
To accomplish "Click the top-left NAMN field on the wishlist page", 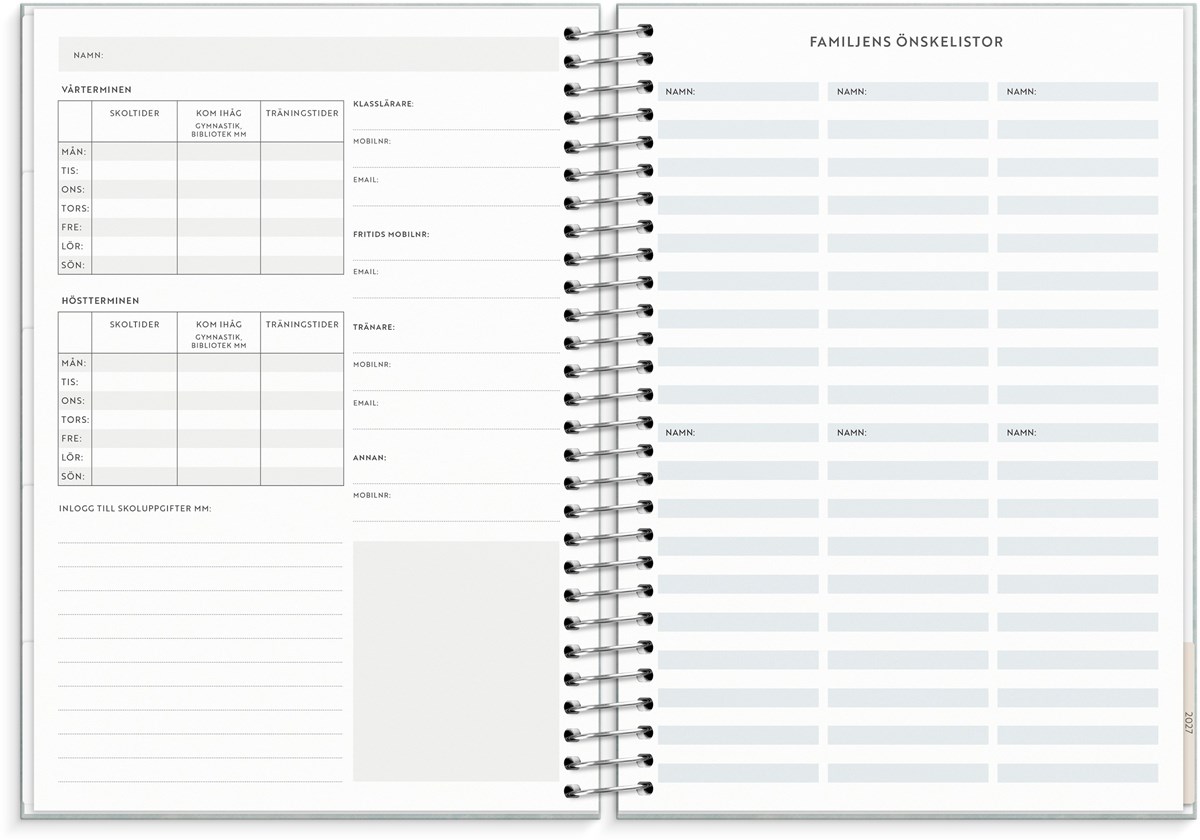I will (738, 92).
